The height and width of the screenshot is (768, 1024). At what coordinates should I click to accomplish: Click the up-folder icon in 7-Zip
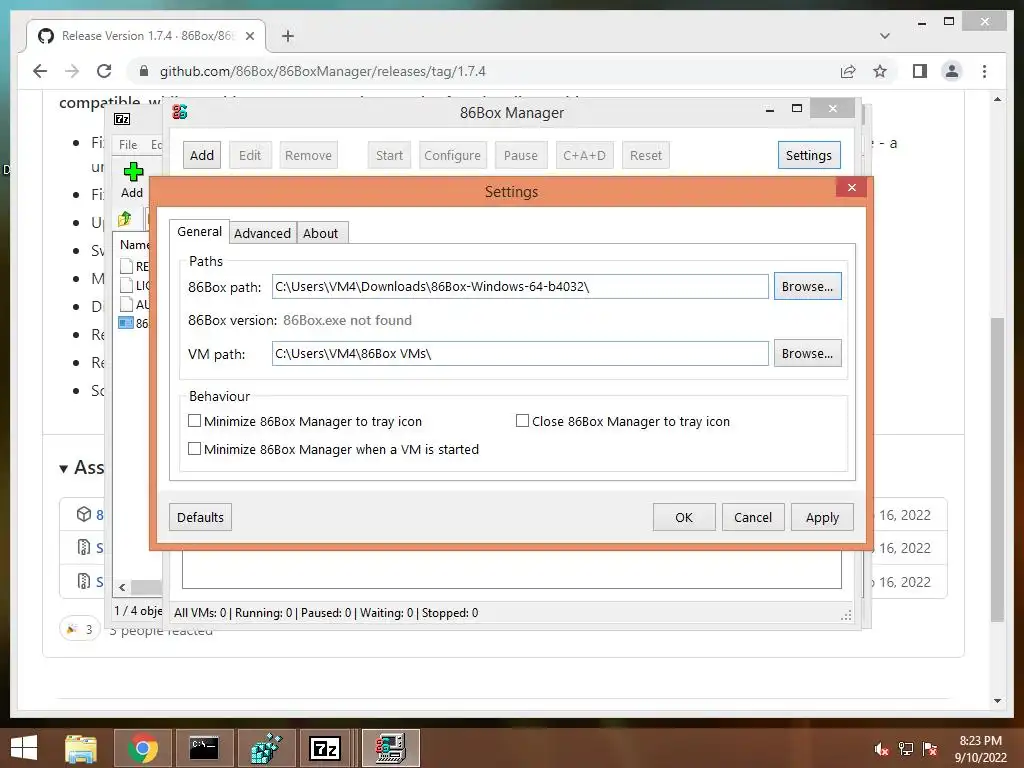coord(125,219)
